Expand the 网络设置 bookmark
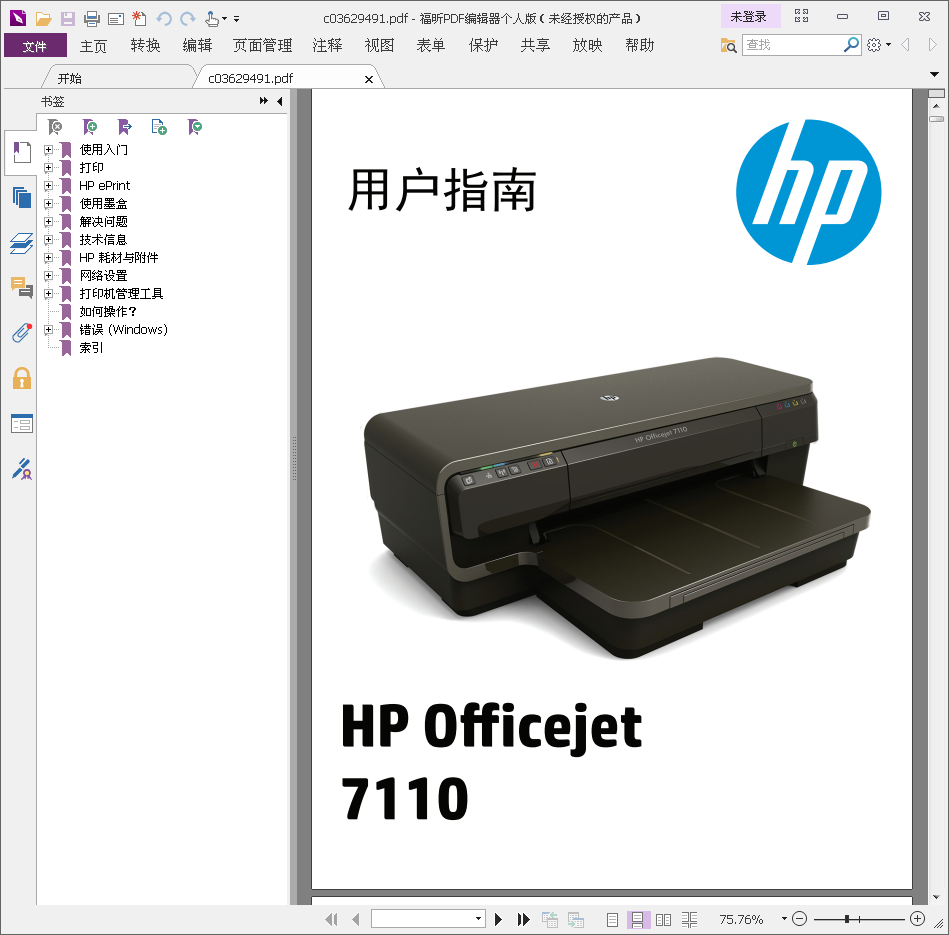Image resolution: width=949 pixels, height=935 pixels. [48, 275]
